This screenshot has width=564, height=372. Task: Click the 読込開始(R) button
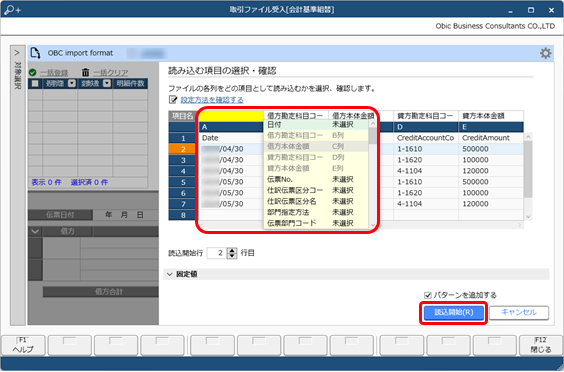pyautogui.click(x=454, y=313)
